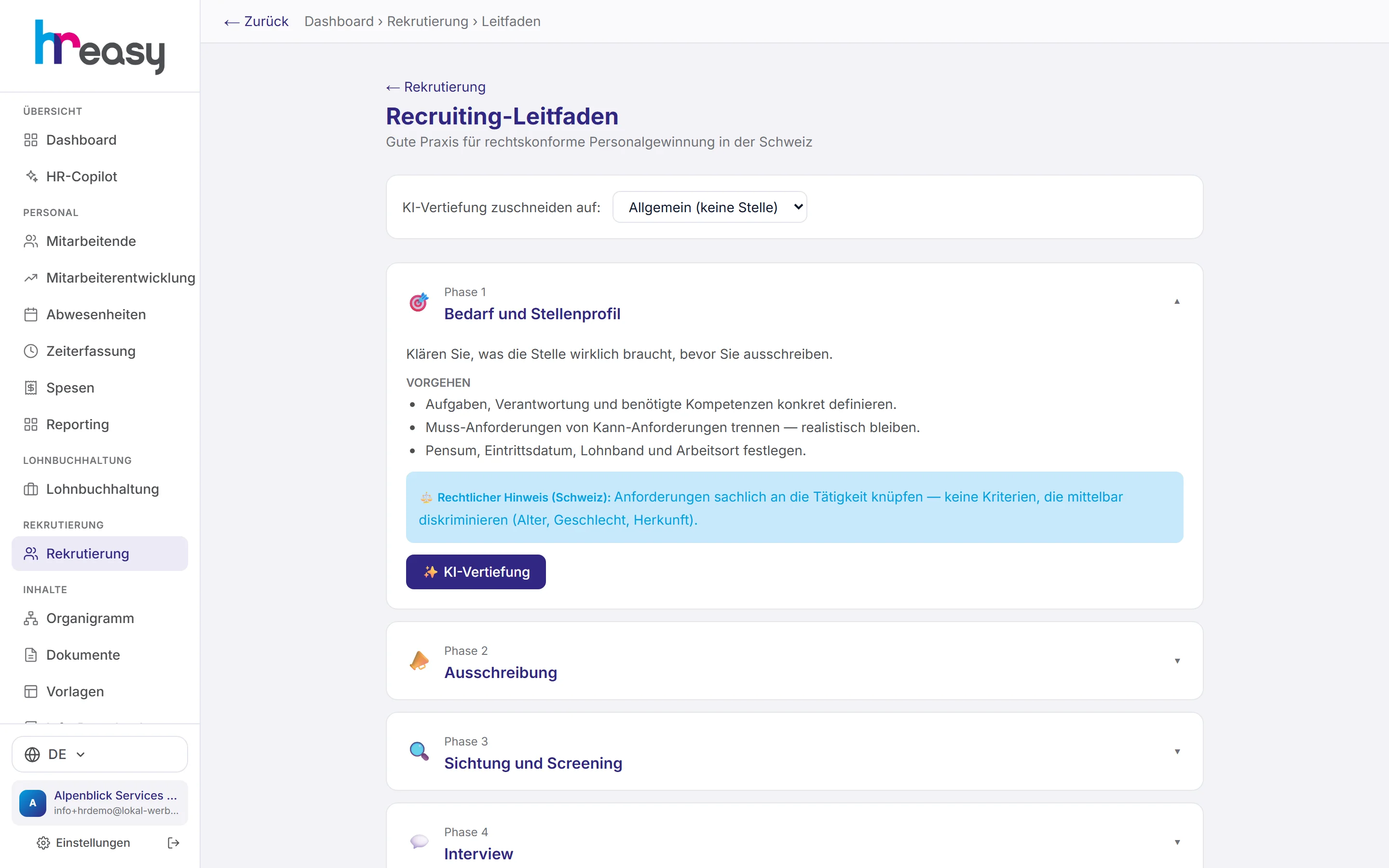Viewport: 1389px width, 868px height.
Task: Click the logout arrow icon
Action: pyautogui.click(x=173, y=843)
